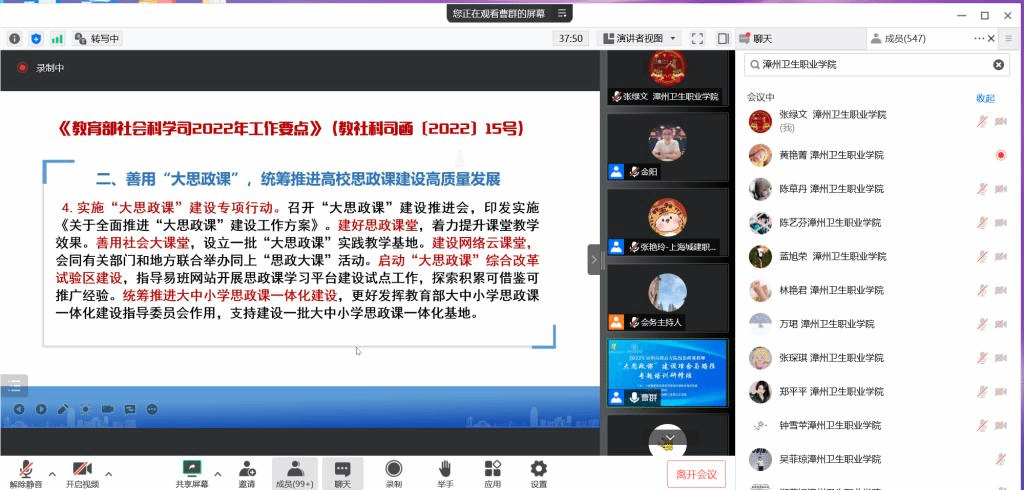The width and height of the screenshot is (1024, 490).
Task: Open the 共享屏幕 share screen icon
Action: click(191, 468)
